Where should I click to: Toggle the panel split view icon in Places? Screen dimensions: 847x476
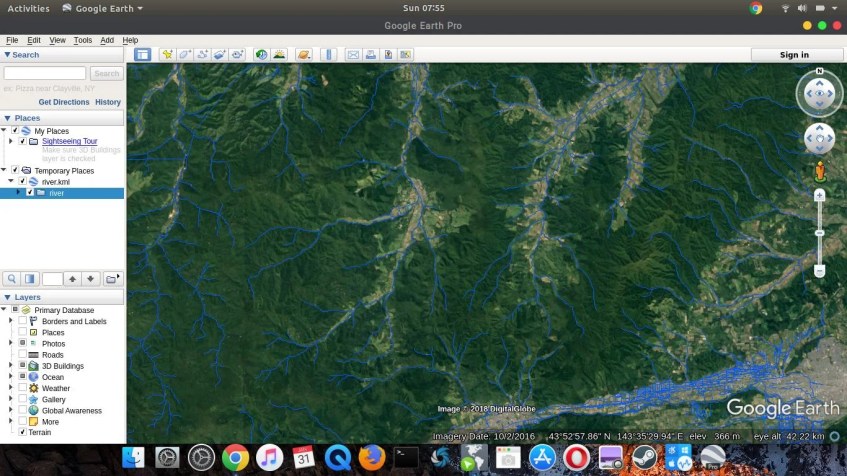coord(30,279)
